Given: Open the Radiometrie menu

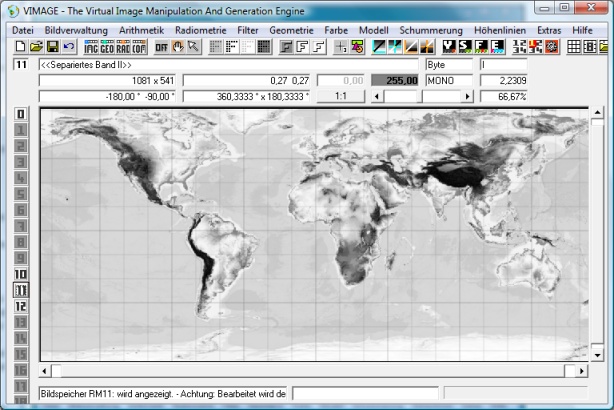Looking at the screenshot, I should point(200,30).
